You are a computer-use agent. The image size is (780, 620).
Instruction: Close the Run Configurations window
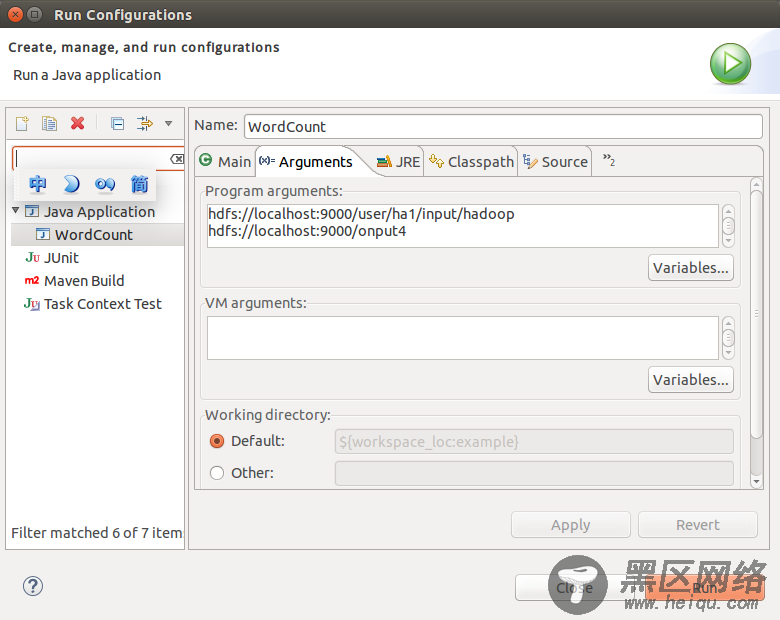[15, 14]
